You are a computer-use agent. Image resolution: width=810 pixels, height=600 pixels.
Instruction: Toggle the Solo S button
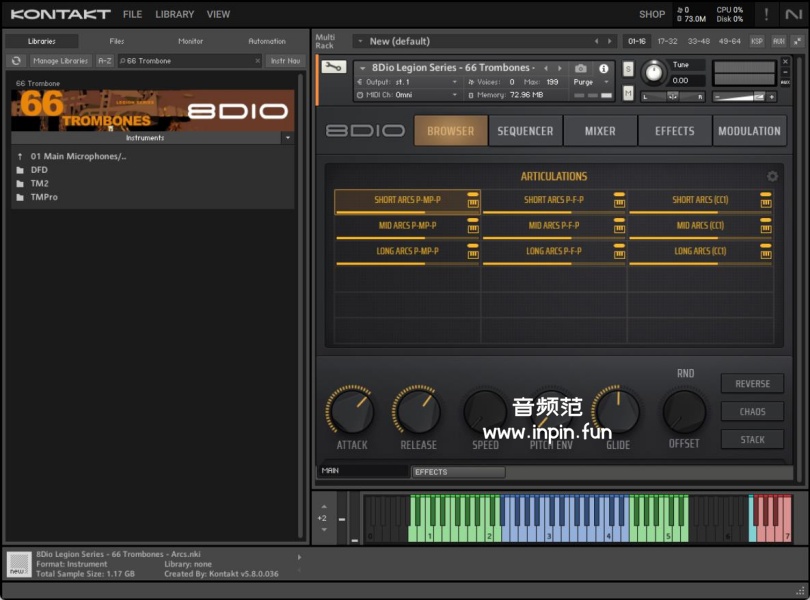(628, 69)
